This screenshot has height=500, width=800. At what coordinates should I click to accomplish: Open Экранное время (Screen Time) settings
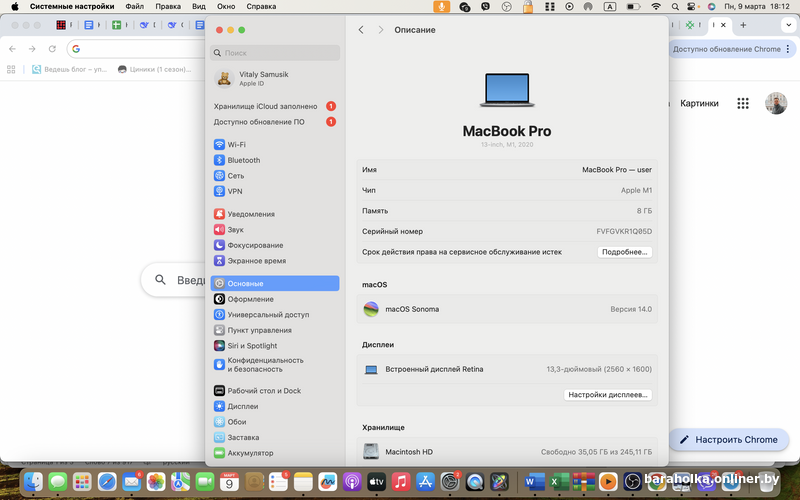tap(255, 260)
